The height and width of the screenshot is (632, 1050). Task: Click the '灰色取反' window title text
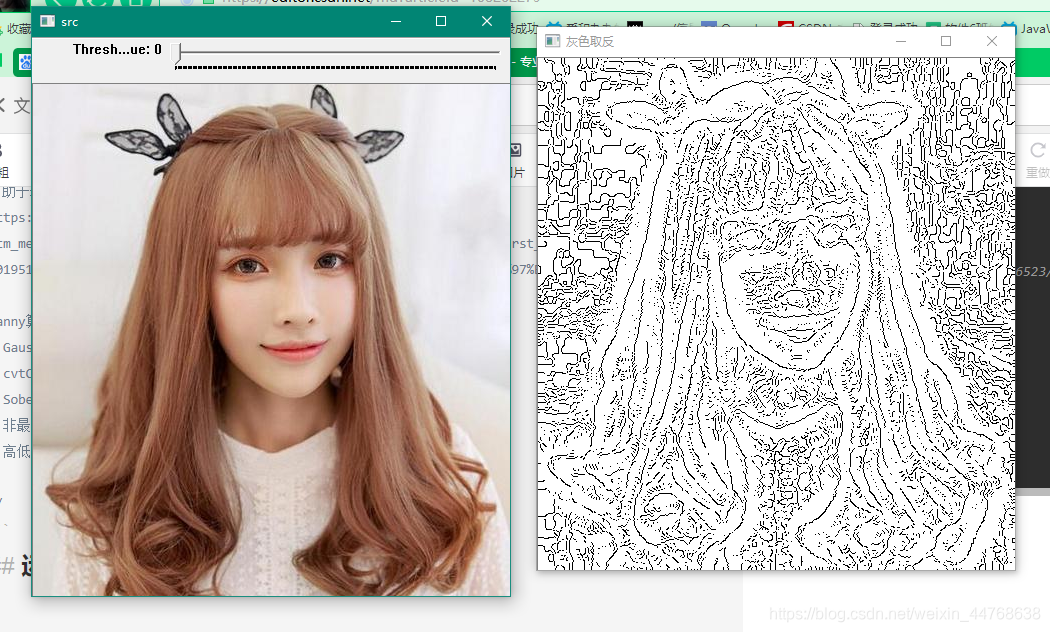pyautogui.click(x=589, y=42)
